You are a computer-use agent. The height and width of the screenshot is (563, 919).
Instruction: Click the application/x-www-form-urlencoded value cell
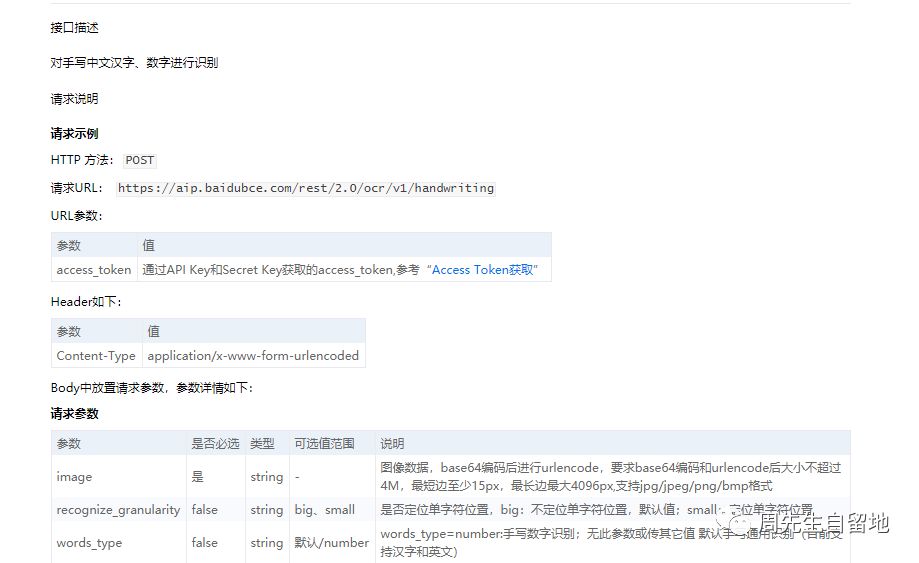[x=253, y=356]
